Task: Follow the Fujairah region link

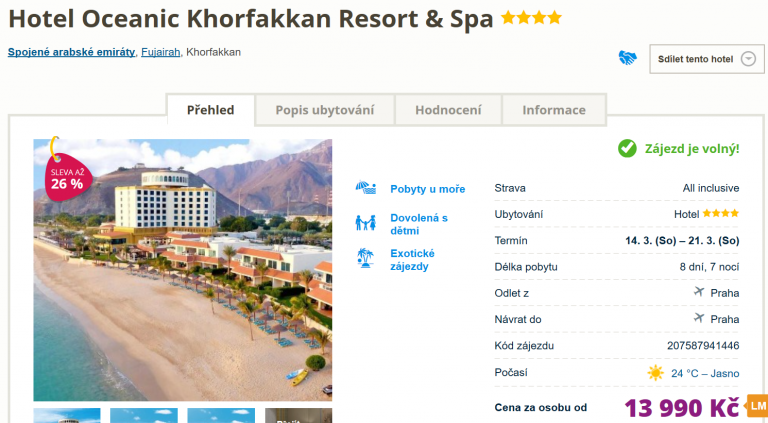Action: [161, 52]
